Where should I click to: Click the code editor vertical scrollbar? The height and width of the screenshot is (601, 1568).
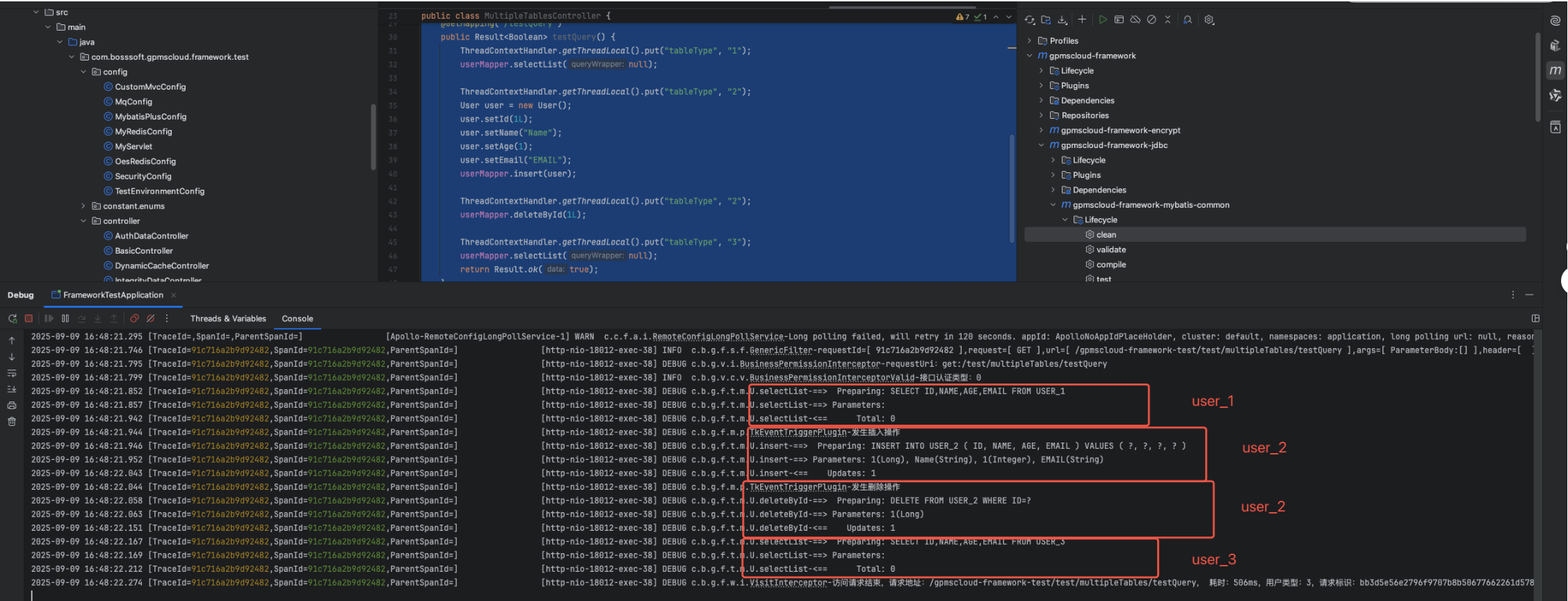coord(1012,188)
